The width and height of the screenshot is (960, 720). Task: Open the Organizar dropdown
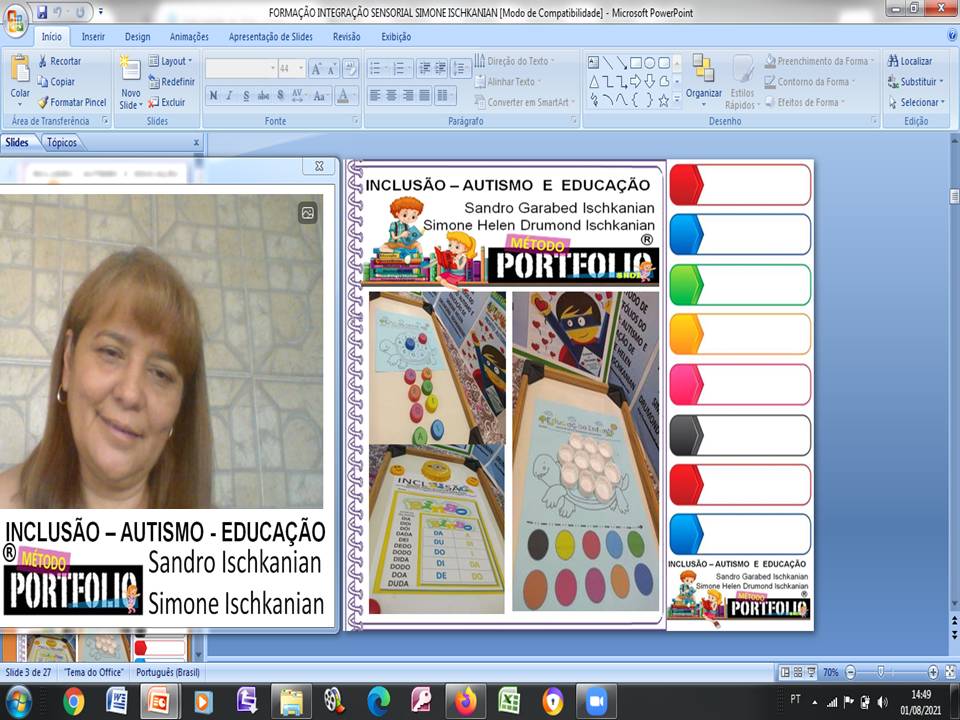pyautogui.click(x=703, y=81)
